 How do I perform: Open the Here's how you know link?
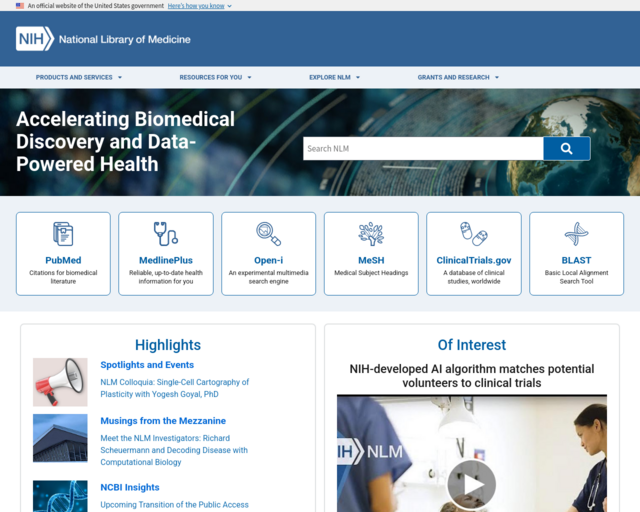[x=196, y=6]
